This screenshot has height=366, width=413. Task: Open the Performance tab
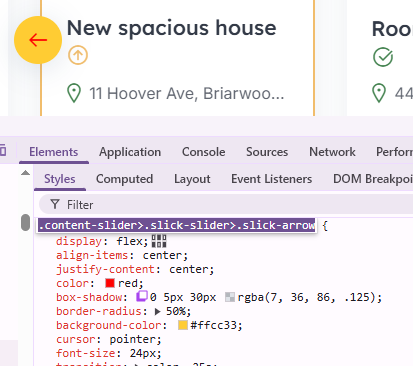(x=394, y=152)
